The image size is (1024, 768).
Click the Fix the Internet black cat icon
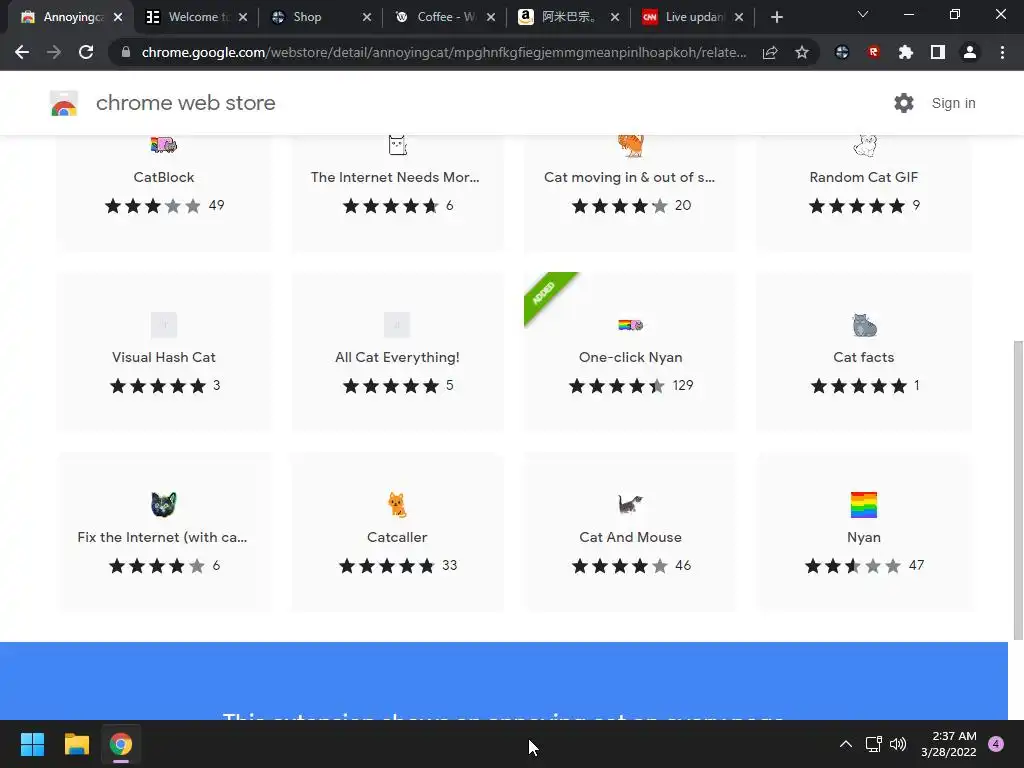click(163, 504)
